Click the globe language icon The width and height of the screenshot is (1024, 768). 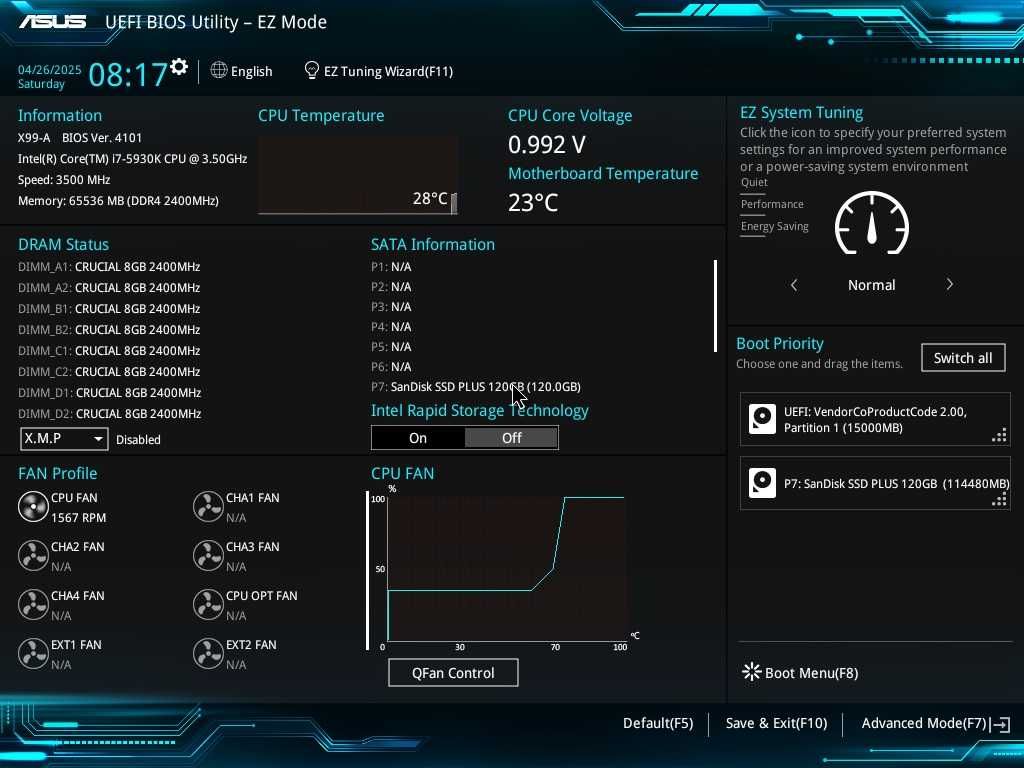pos(219,70)
